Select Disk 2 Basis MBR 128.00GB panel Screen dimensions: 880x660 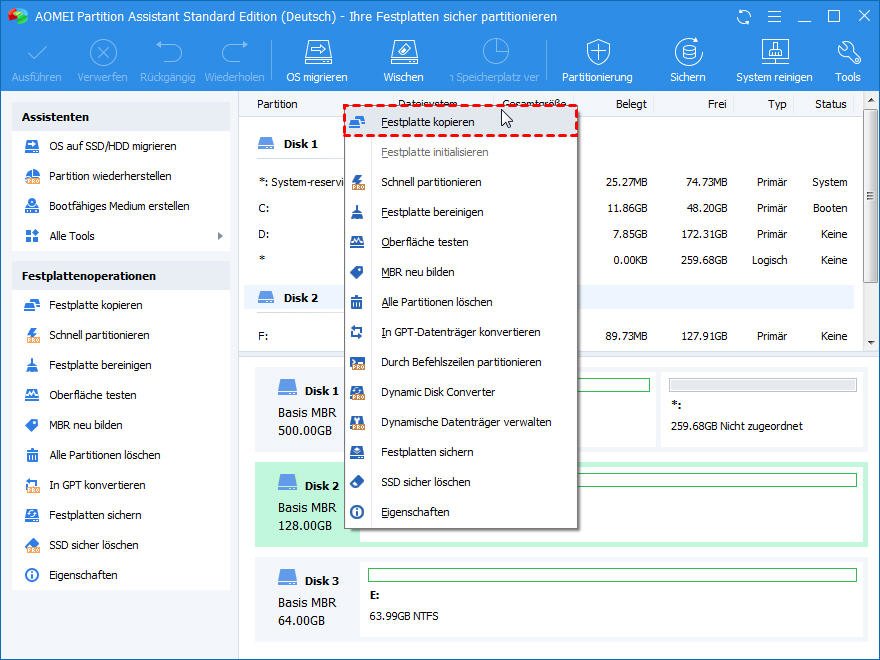[x=308, y=505]
